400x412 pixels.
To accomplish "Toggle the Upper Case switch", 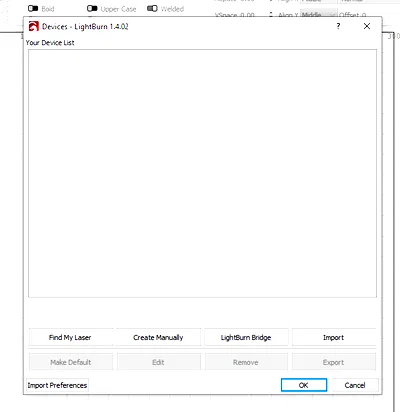I will click(92, 8).
